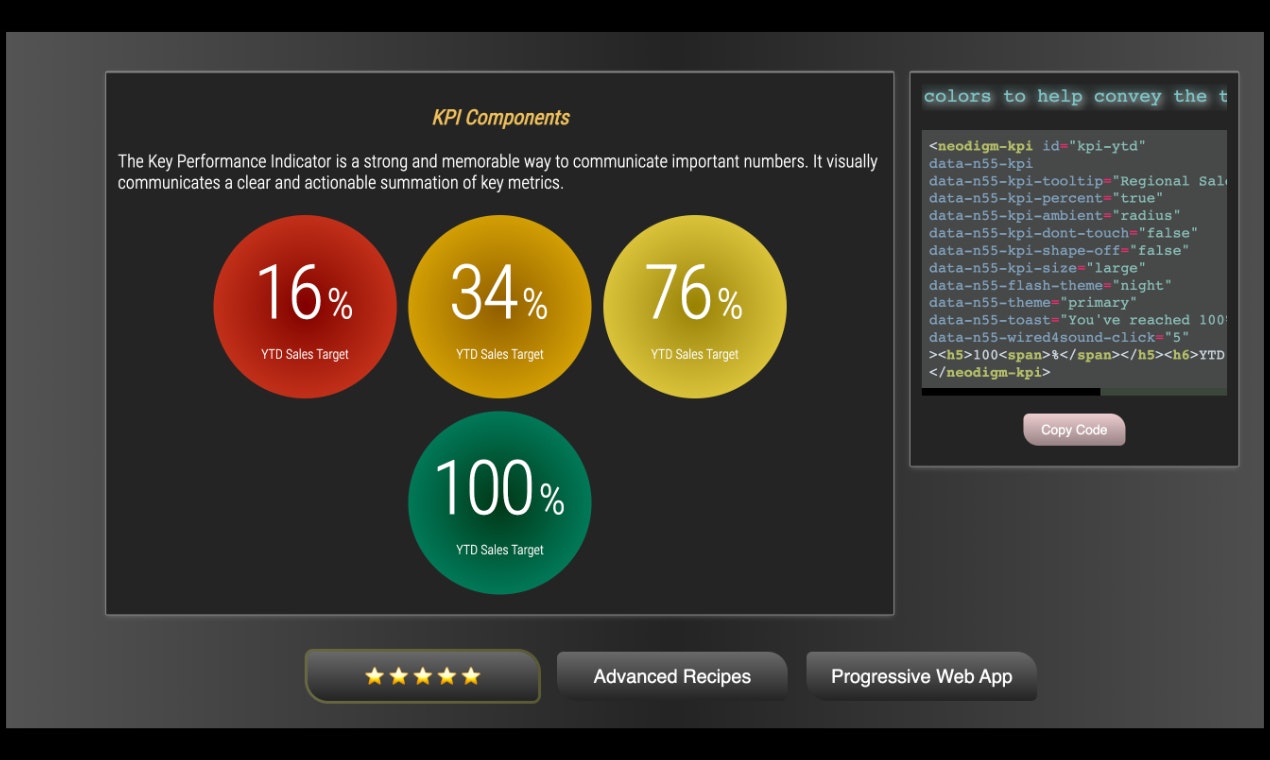1270x760 pixels.
Task: Click code line data-n55-kpi-dont-touch="false"
Action: (x=1063, y=233)
